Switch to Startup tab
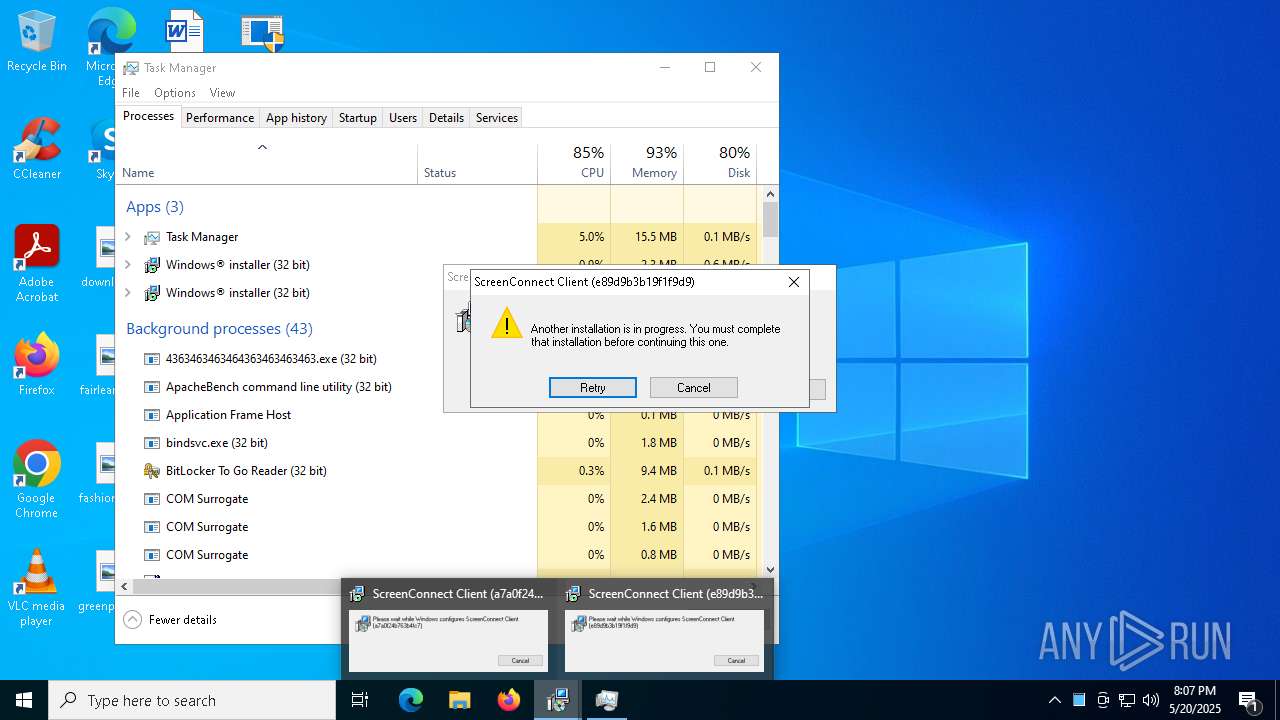Viewport: 1280px width, 720px height. tap(358, 118)
